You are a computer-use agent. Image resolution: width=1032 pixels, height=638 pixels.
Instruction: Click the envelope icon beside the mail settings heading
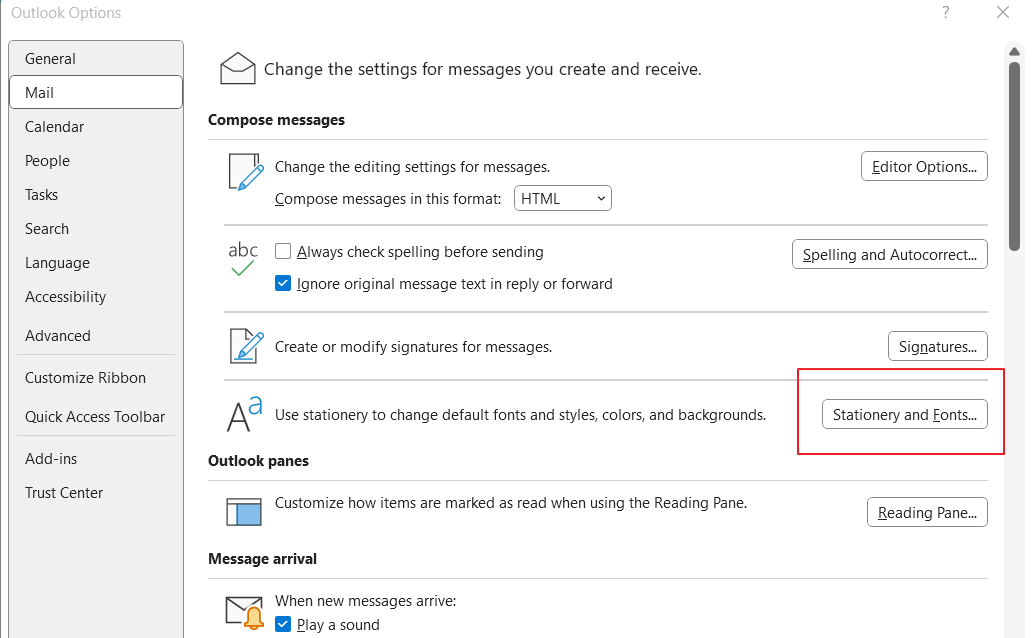click(238, 69)
